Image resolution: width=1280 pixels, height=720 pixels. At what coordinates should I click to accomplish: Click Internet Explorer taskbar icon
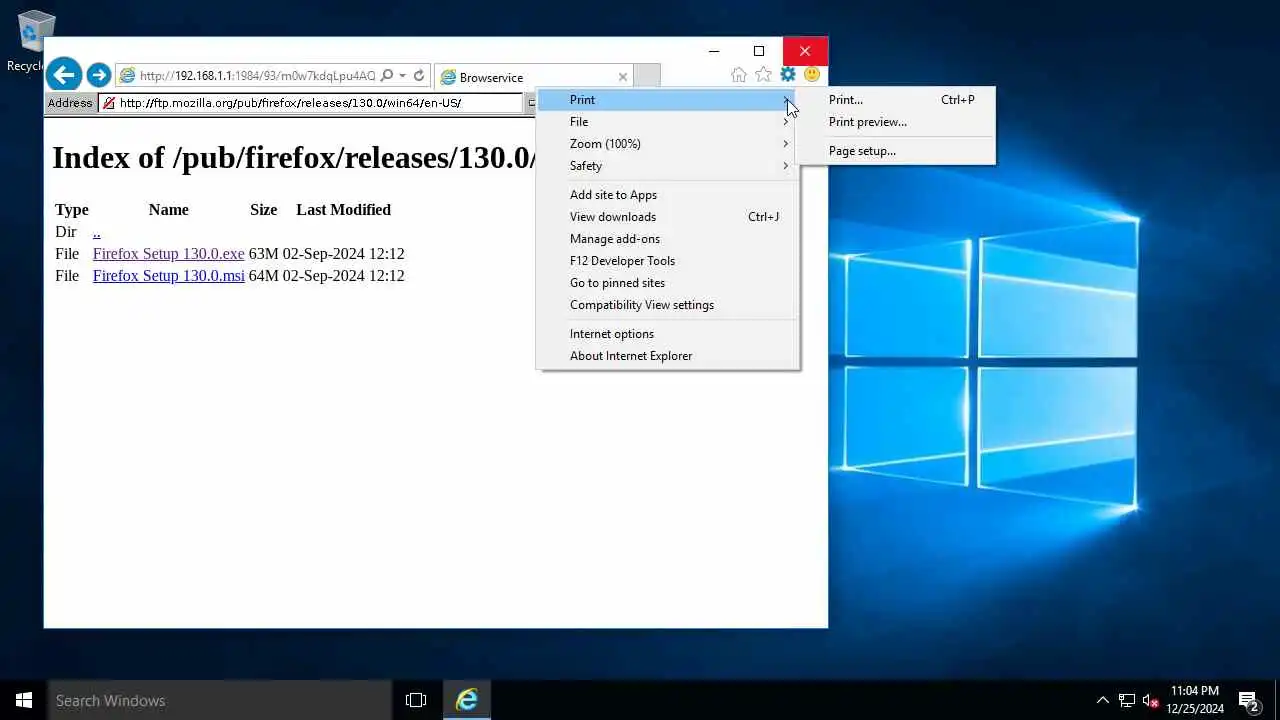tap(466, 700)
